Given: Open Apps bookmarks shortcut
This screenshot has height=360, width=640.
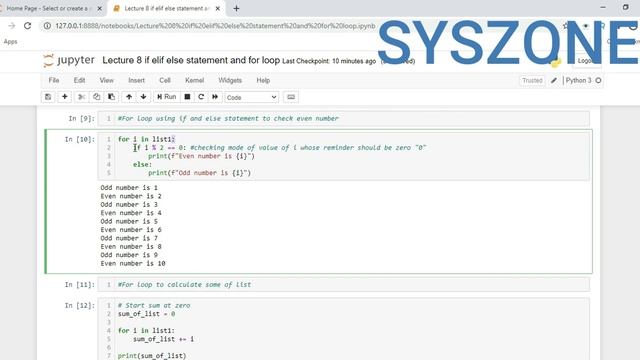Looking at the screenshot, I should click(x=10, y=42).
